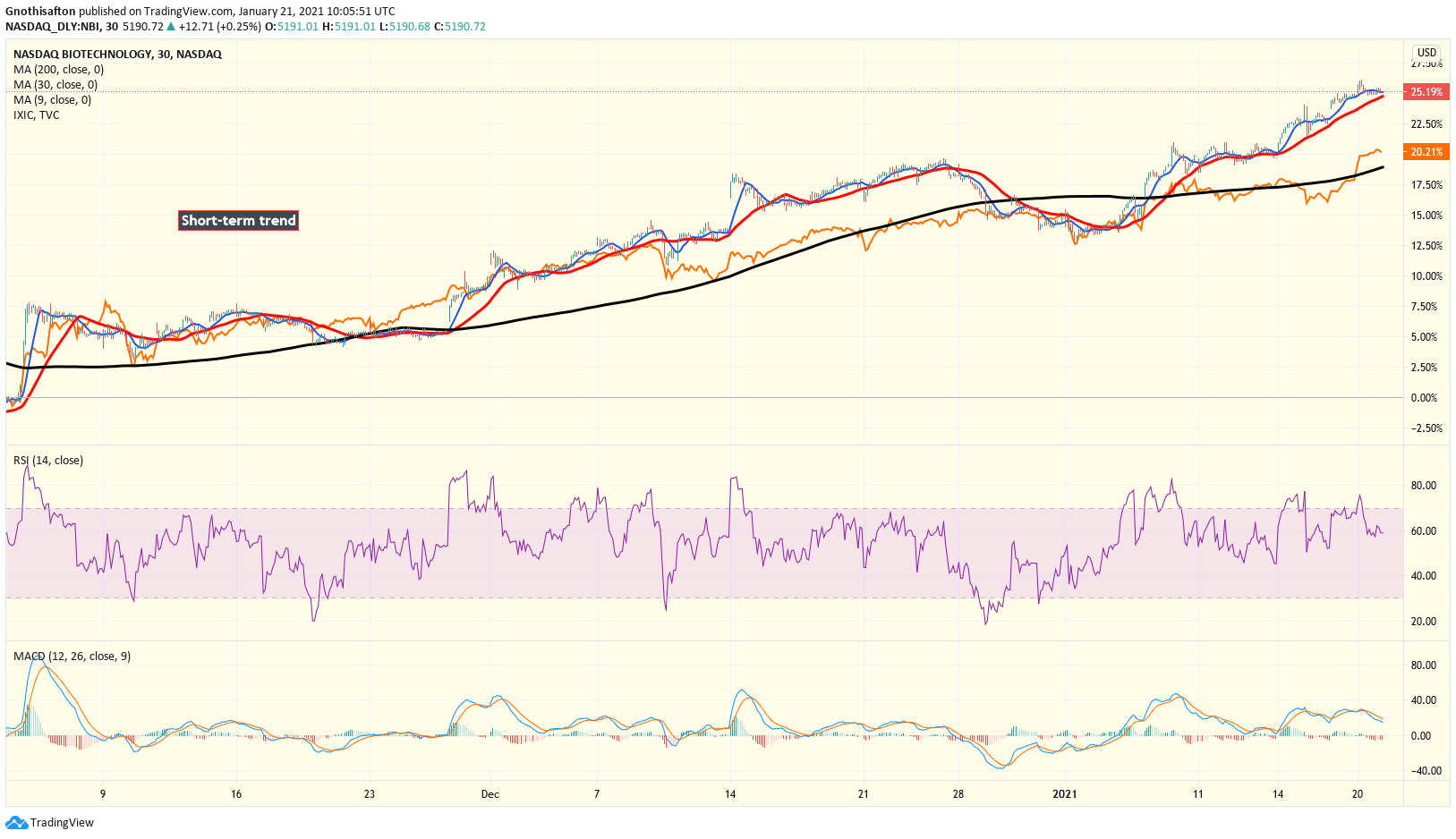Click the '23' date on time axis
This screenshot has height=839, width=1456.
pyautogui.click(x=370, y=794)
